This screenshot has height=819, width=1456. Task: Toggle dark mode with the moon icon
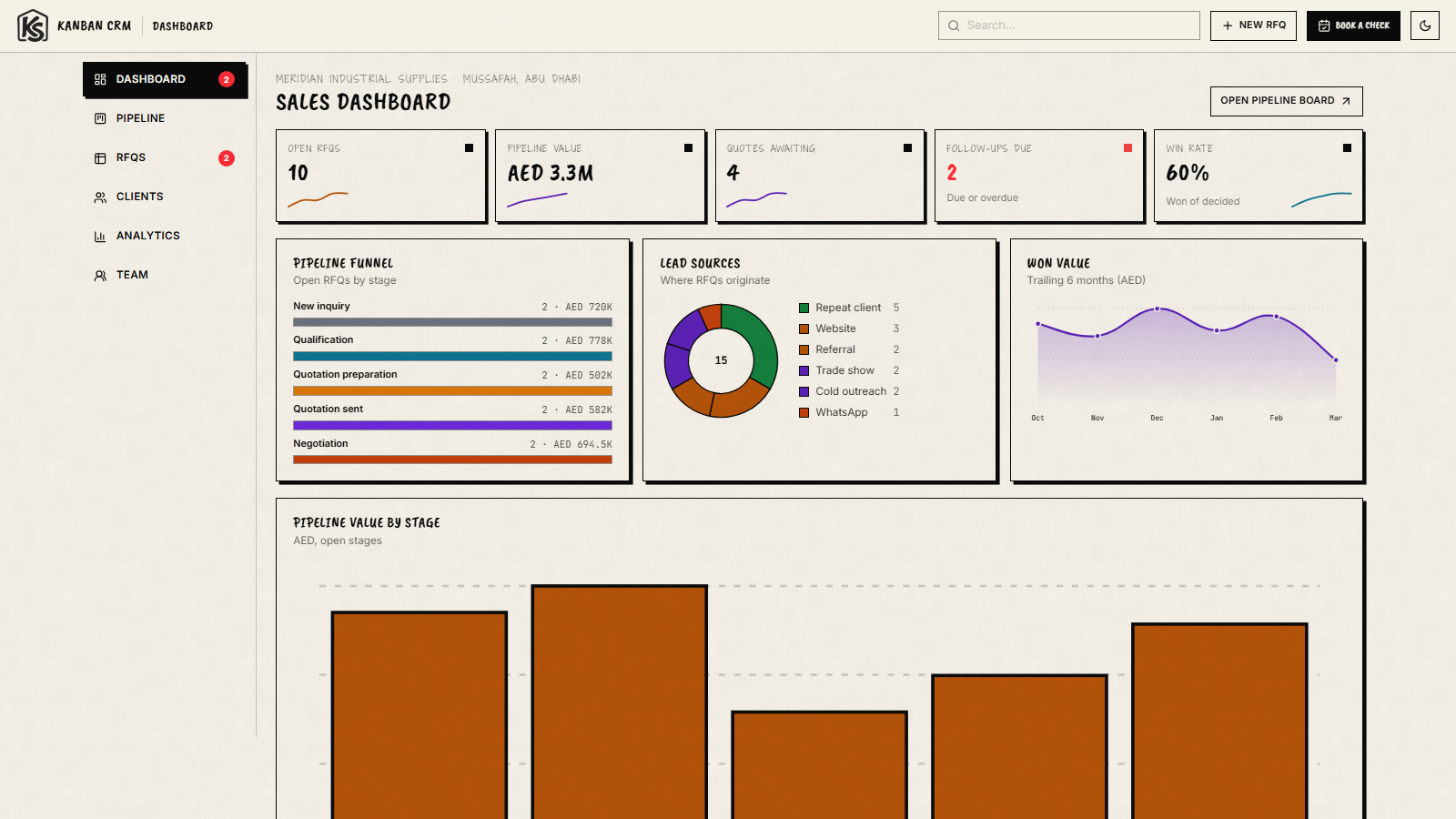[1425, 25]
